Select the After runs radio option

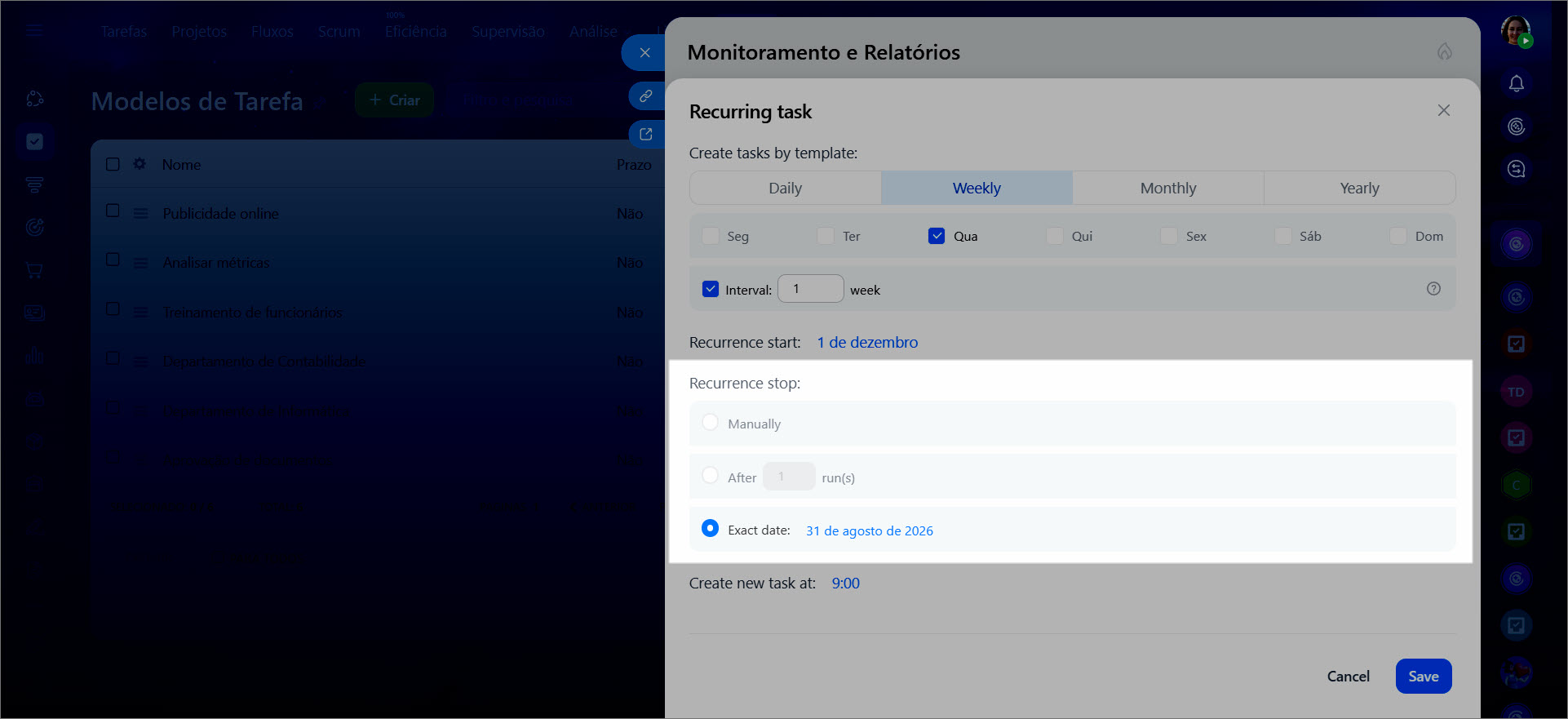[710, 476]
